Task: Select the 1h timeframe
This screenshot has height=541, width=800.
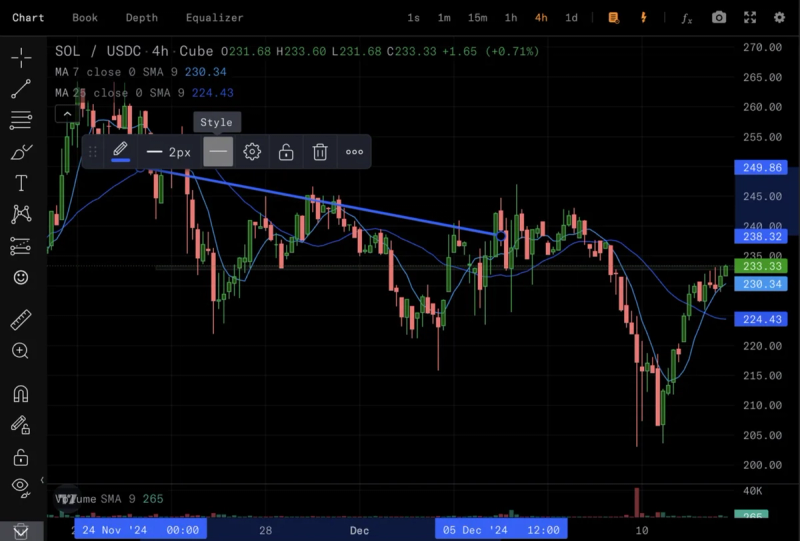Action: point(511,18)
